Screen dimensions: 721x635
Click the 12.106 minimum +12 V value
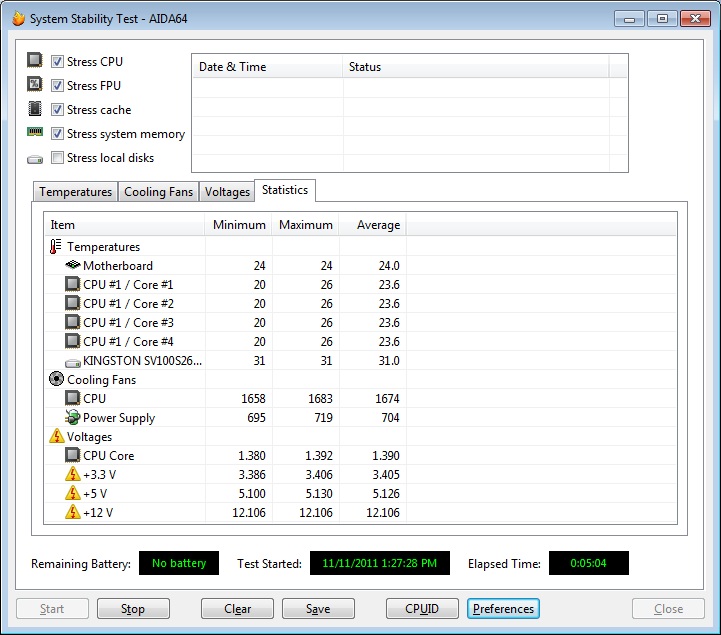tap(249, 512)
